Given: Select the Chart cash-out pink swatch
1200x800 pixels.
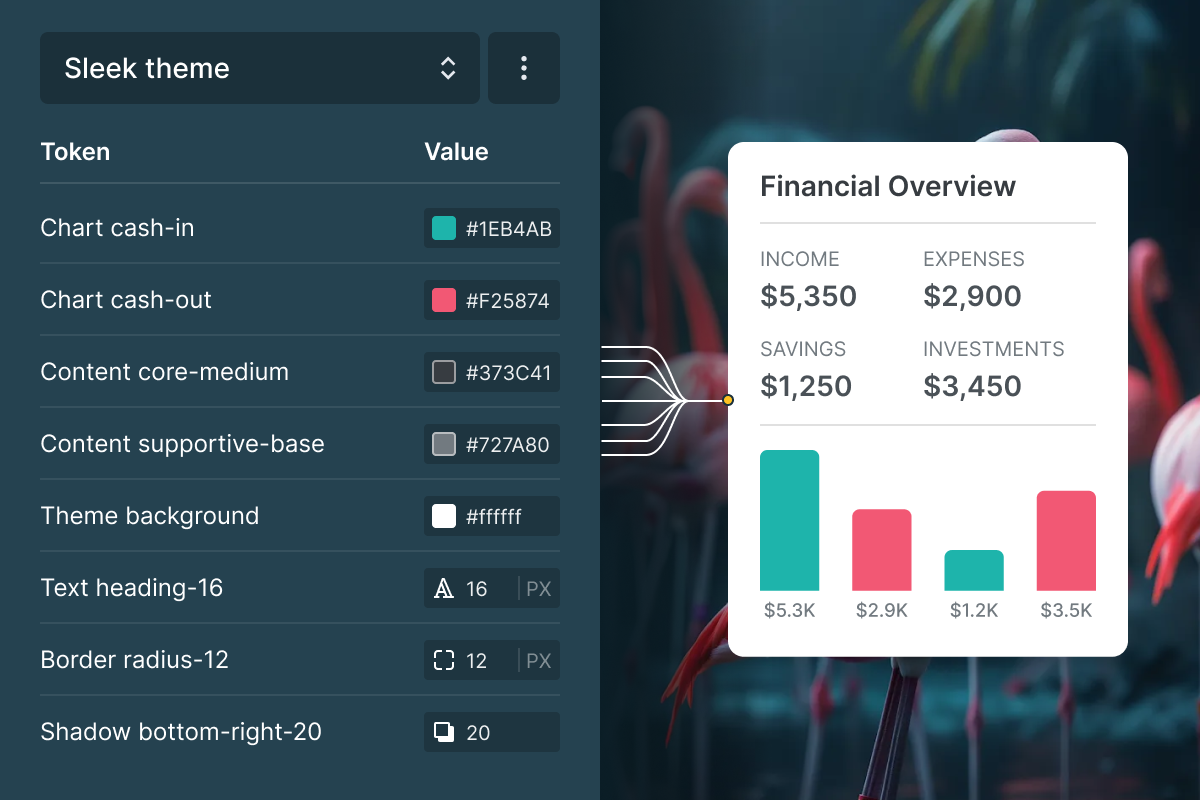Looking at the screenshot, I should point(444,300).
